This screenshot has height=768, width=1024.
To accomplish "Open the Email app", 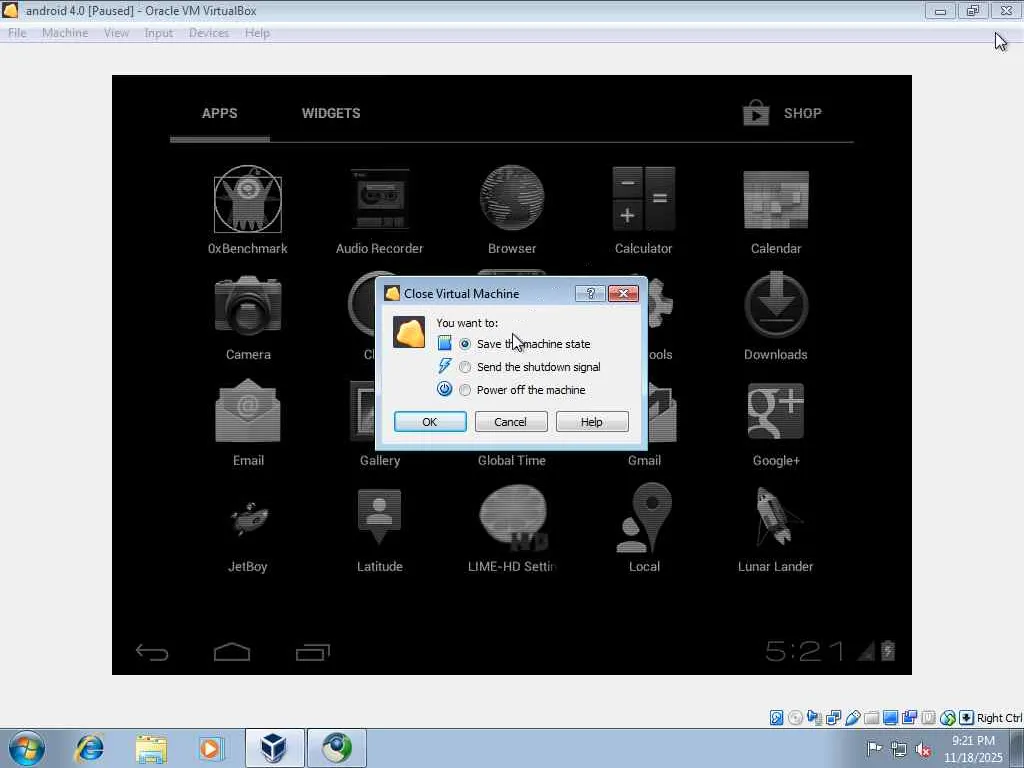I will (248, 423).
